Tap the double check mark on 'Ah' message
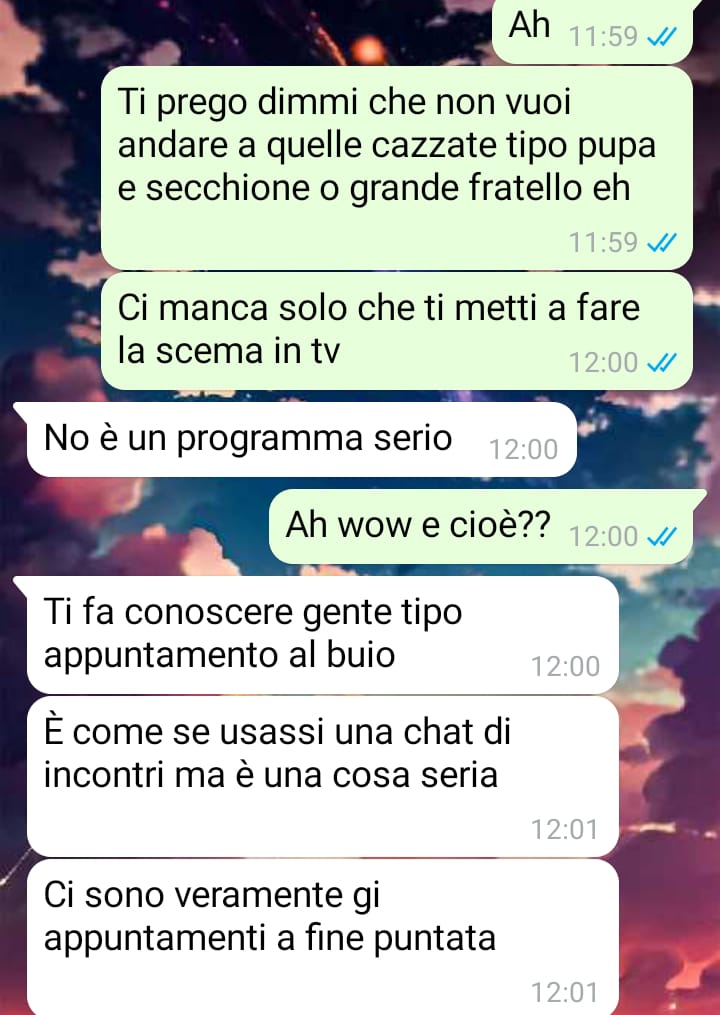The height and width of the screenshot is (1015, 720). coord(662,37)
